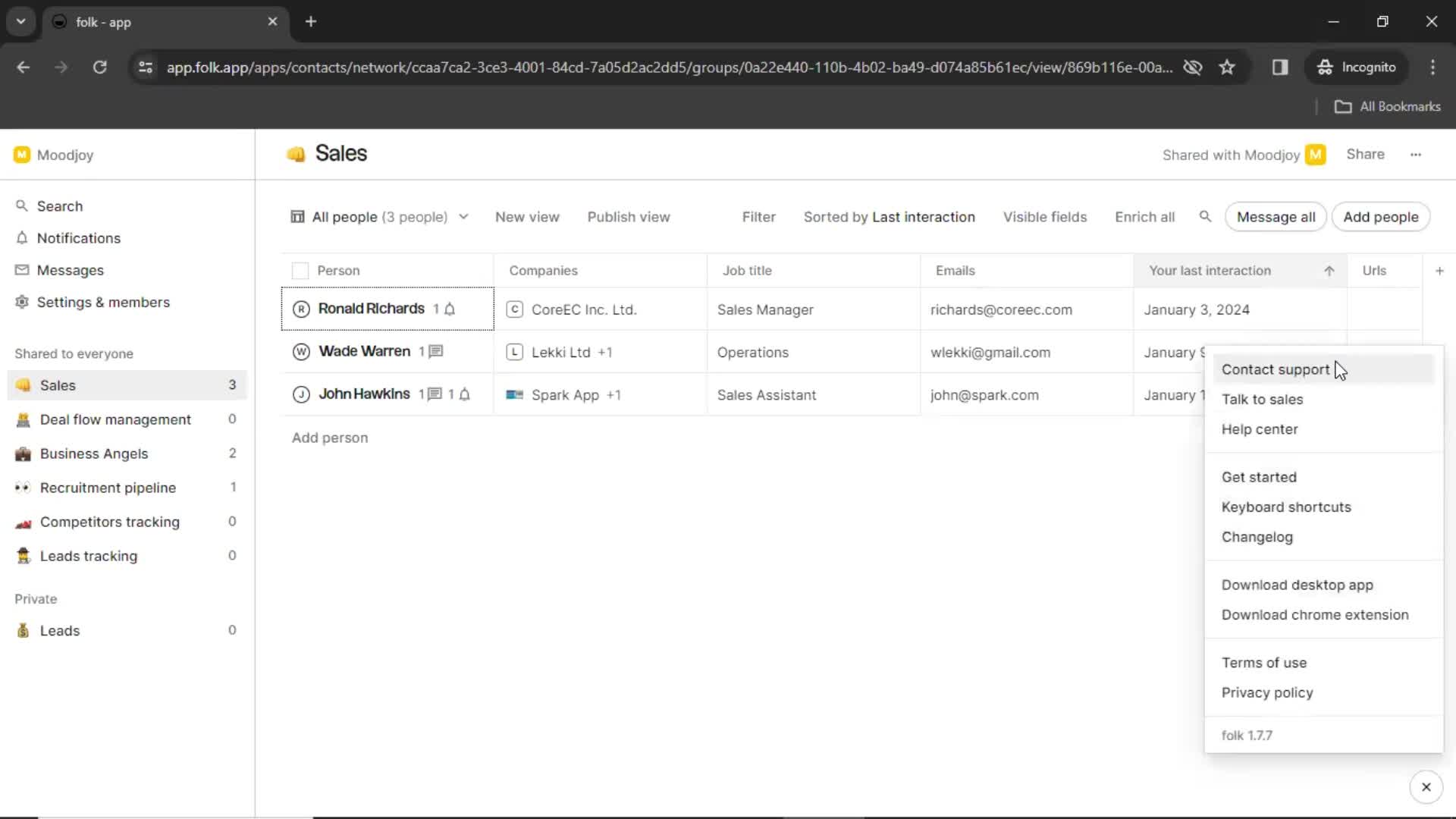
Task: Open Competitors tracking group
Action: coord(127,522)
